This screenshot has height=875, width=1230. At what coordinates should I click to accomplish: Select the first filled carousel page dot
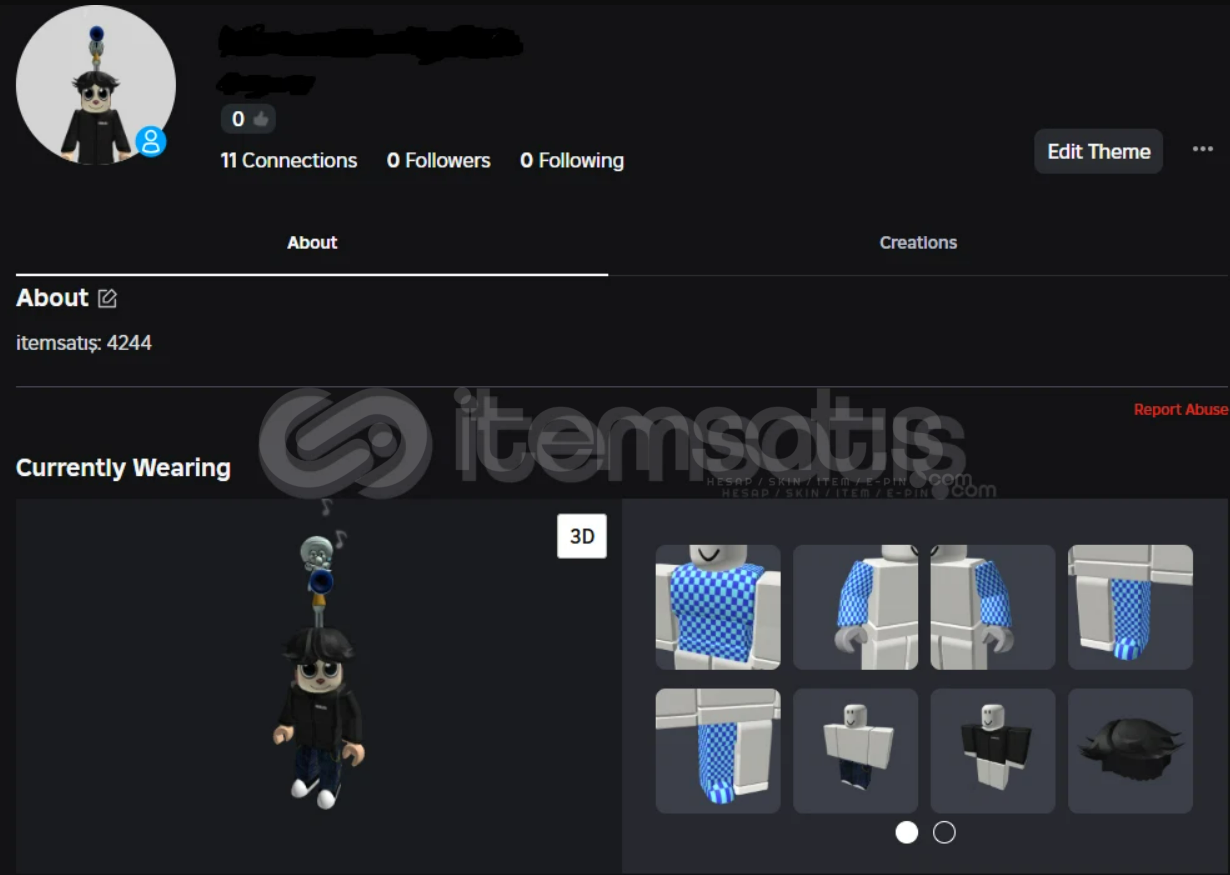pos(907,832)
